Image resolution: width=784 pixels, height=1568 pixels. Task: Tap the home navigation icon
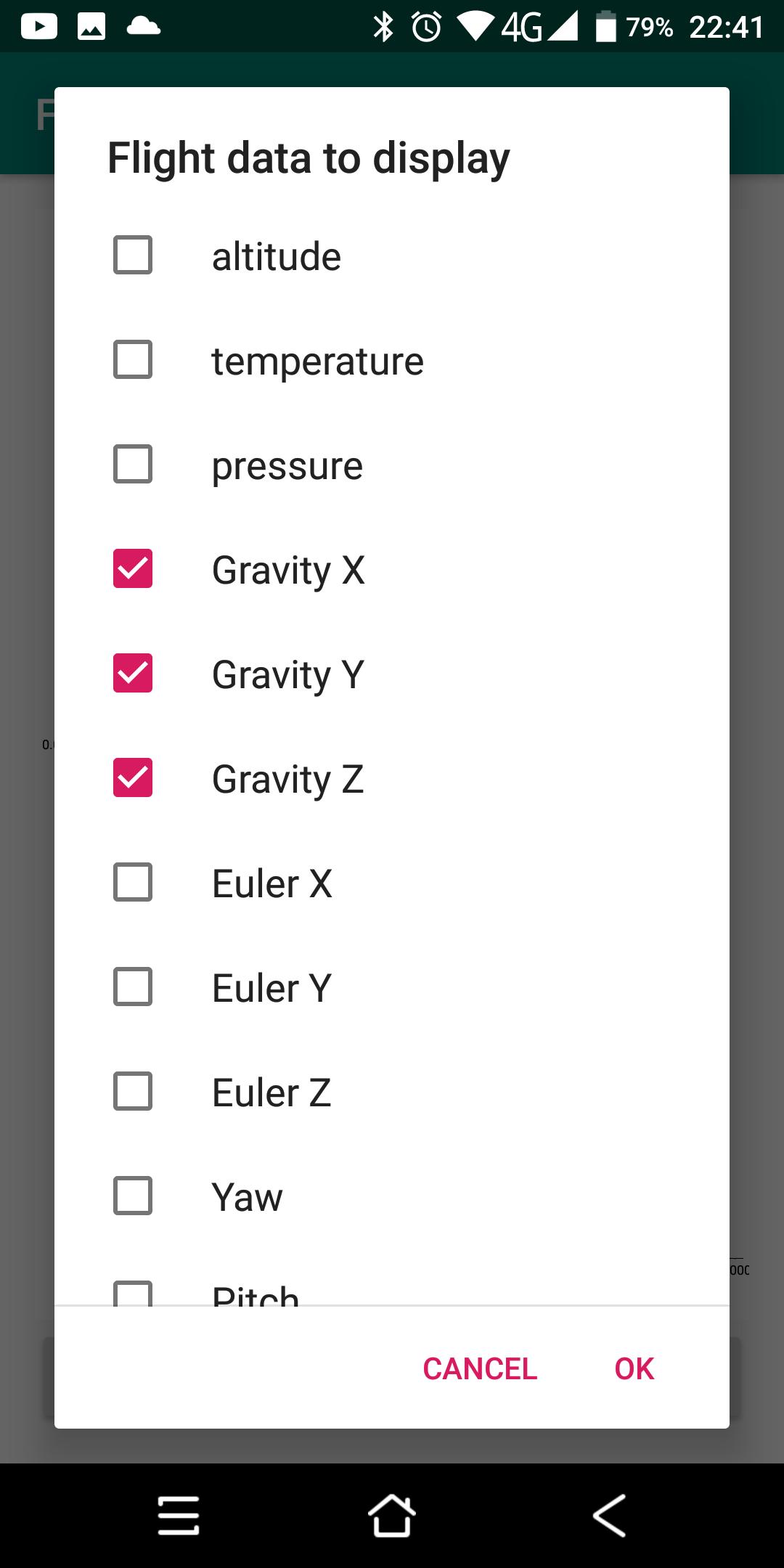(392, 1516)
